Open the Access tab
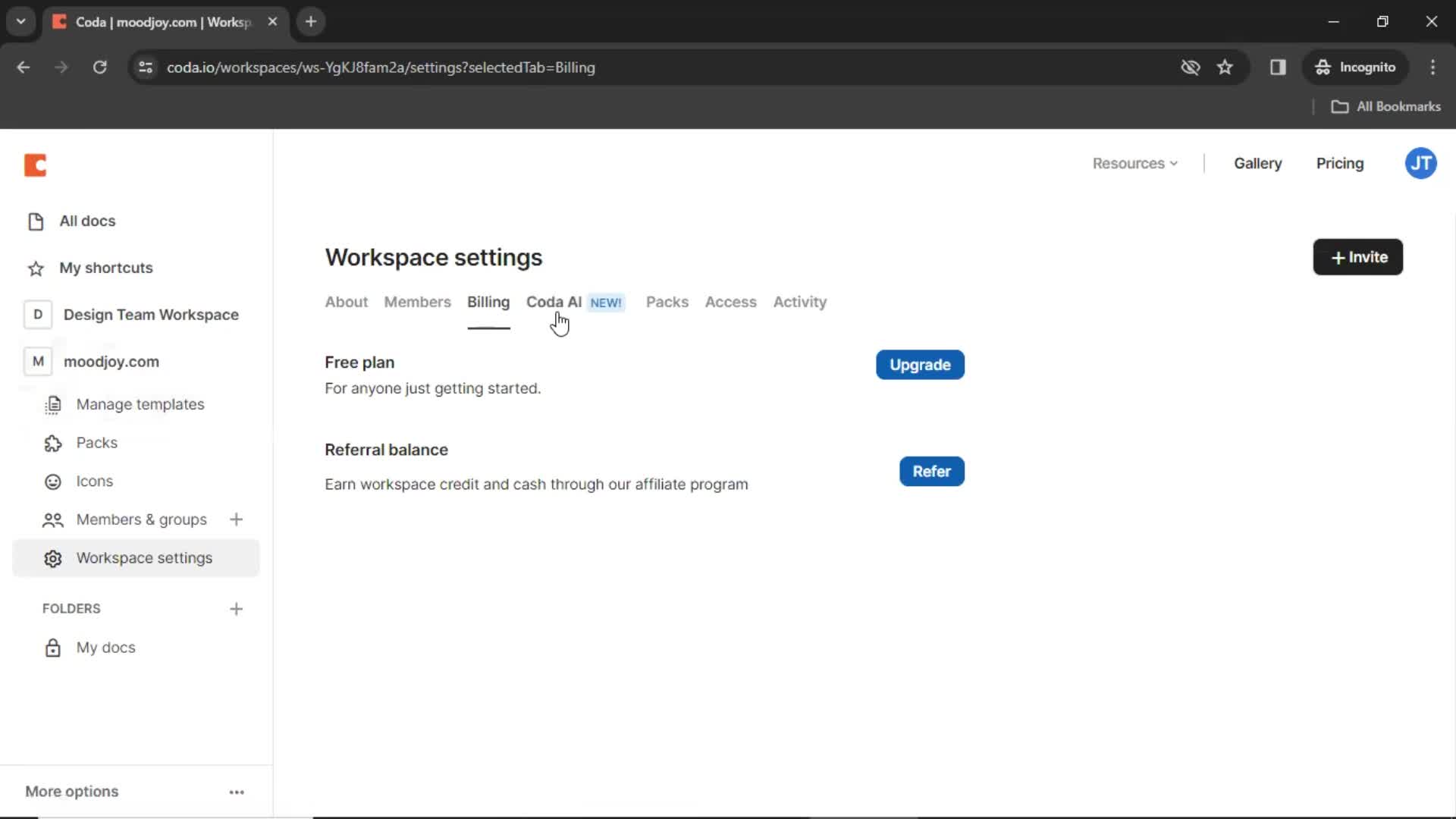1456x819 pixels. tap(730, 302)
